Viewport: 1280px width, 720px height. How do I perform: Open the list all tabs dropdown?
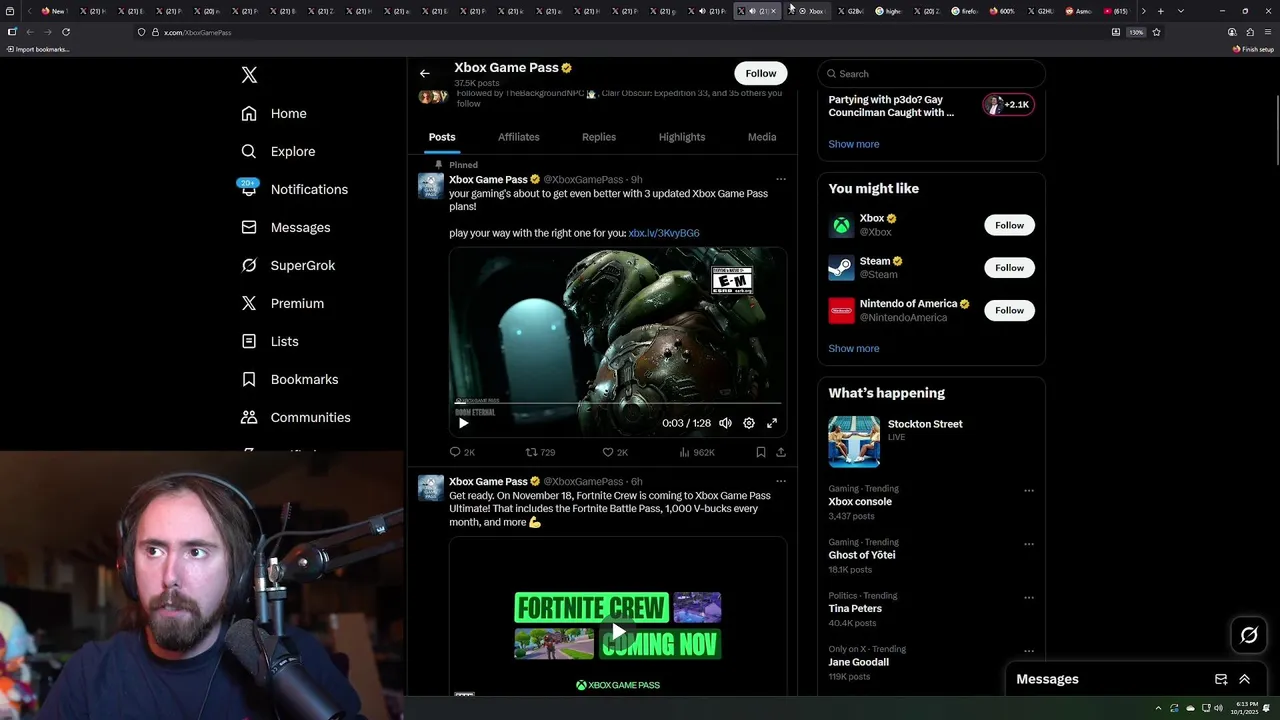click(1181, 11)
